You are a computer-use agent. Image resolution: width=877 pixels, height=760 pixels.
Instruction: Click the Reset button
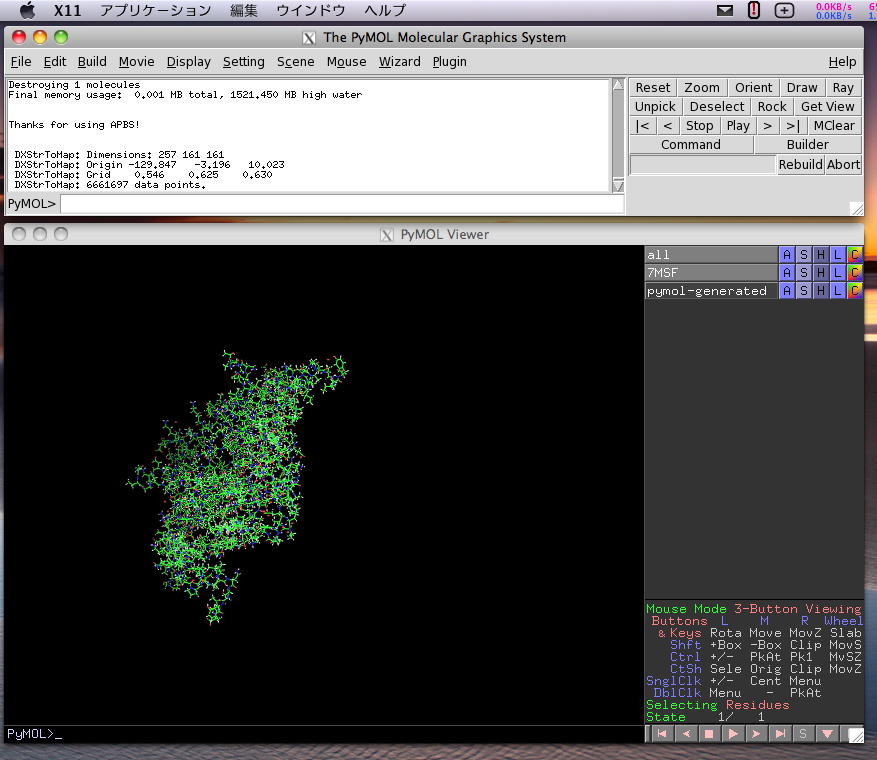(653, 87)
